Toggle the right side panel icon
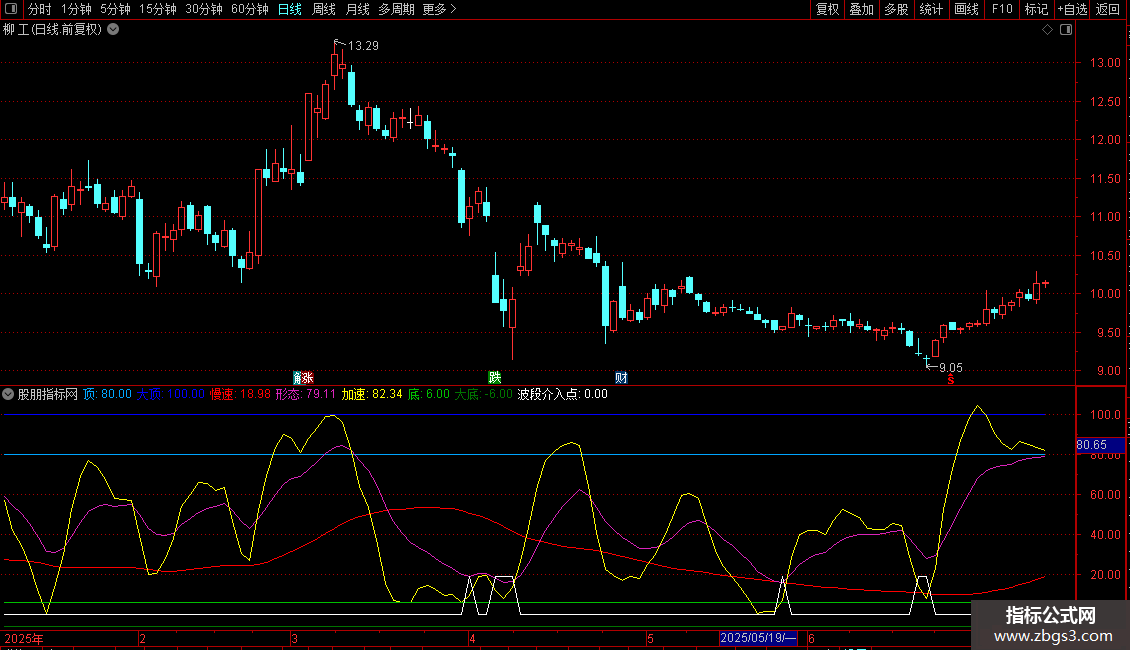This screenshot has height=650, width=1130. click(x=1064, y=29)
